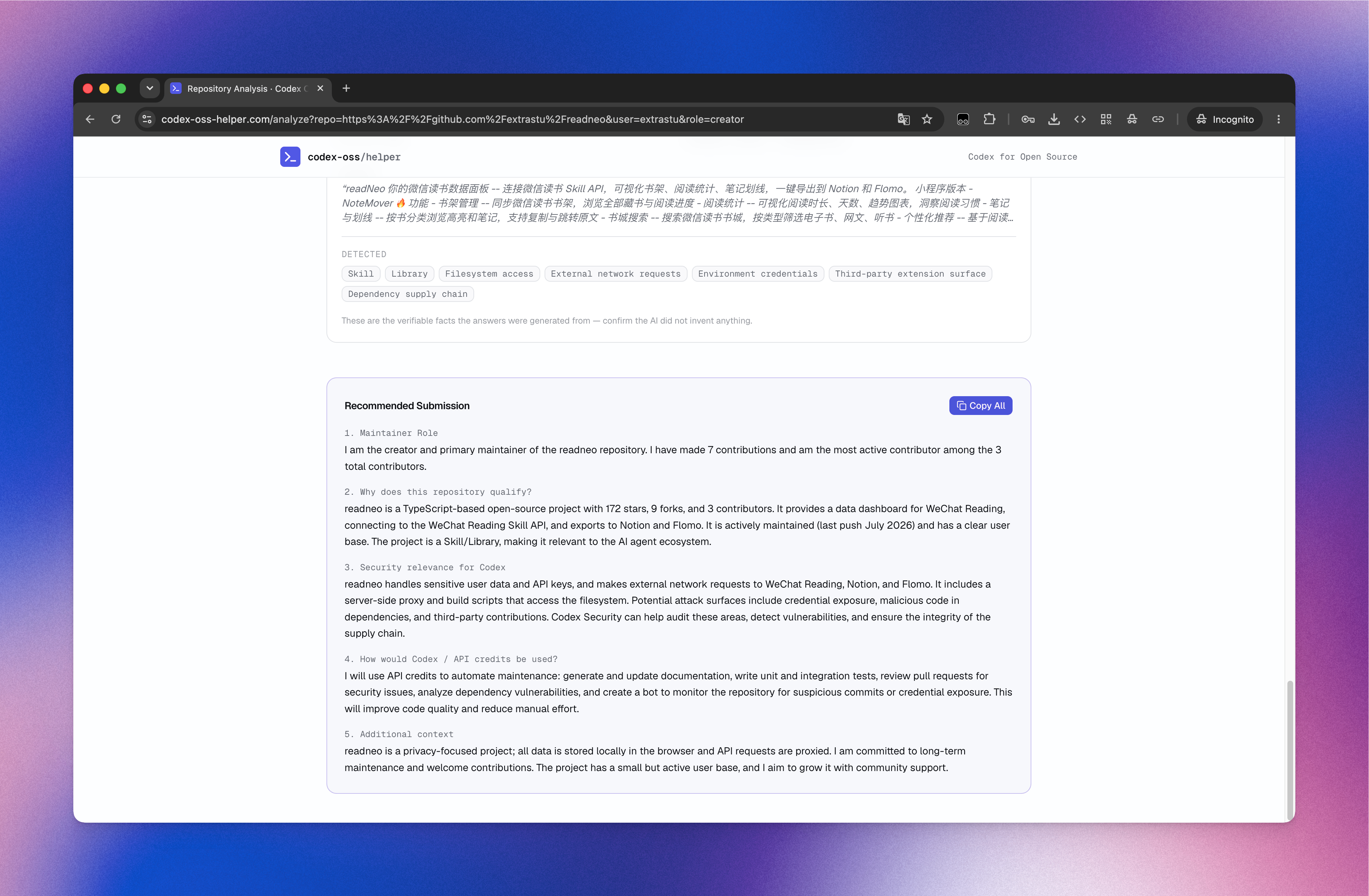Open the password key icon
This screenshot has width=1369, height=896.
[x=1028, y=119]
